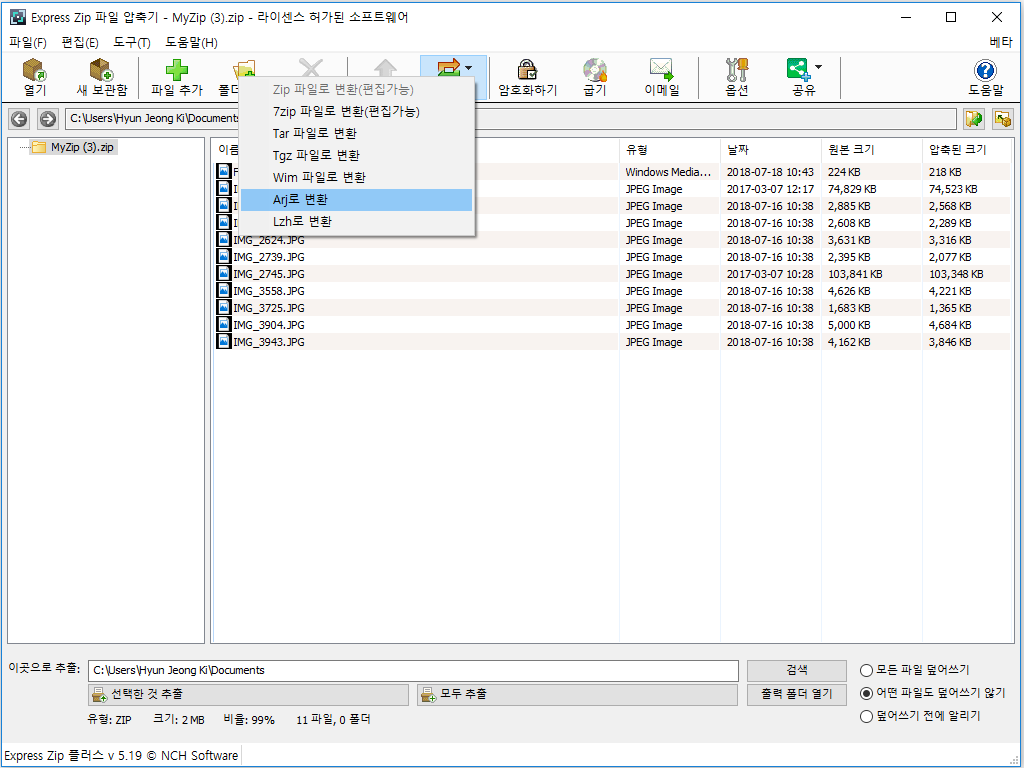Click the 출력 폴더 열기 button
This screenshot has height=768, width=1024.
[x=797, y=694]
